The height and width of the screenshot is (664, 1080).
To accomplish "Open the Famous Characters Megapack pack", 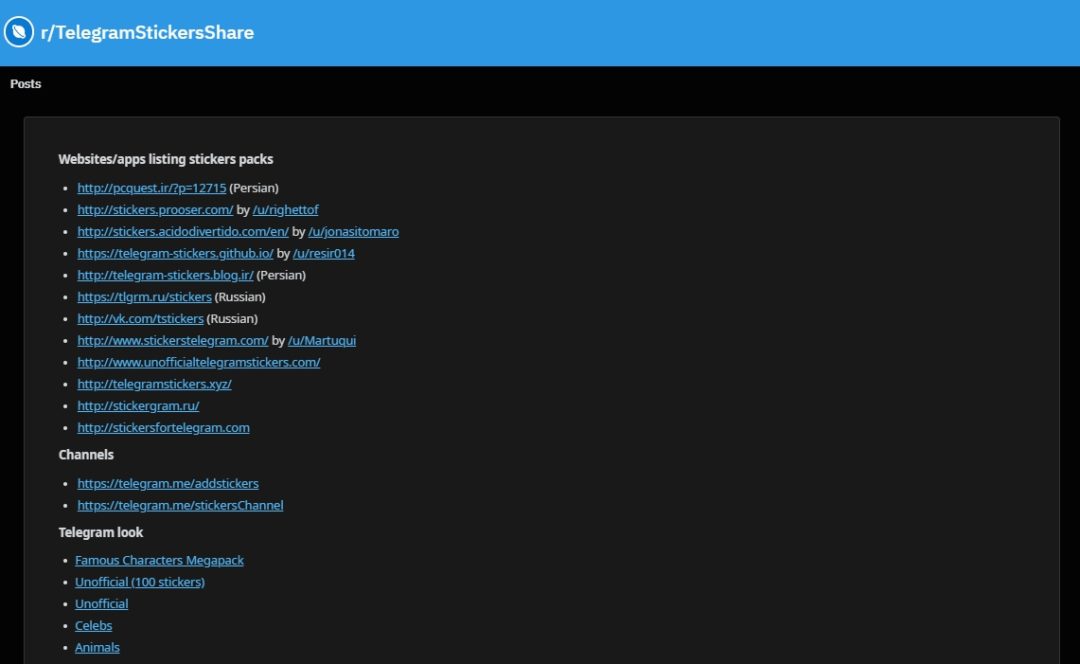I will (159, 561).
